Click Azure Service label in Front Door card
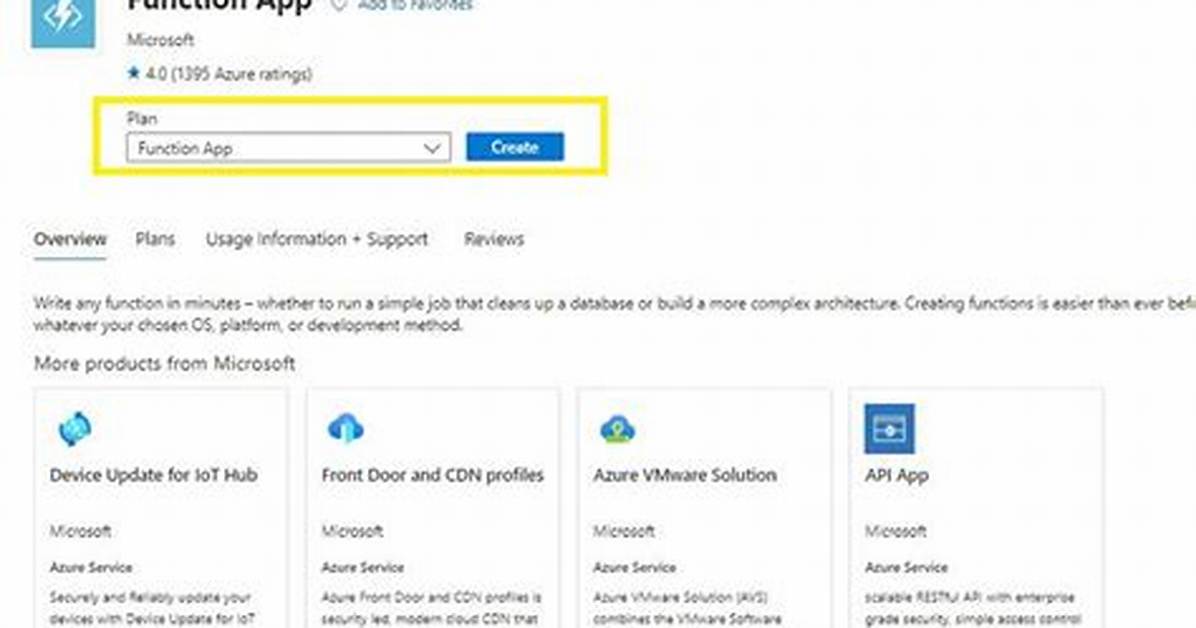 point(362,568)
